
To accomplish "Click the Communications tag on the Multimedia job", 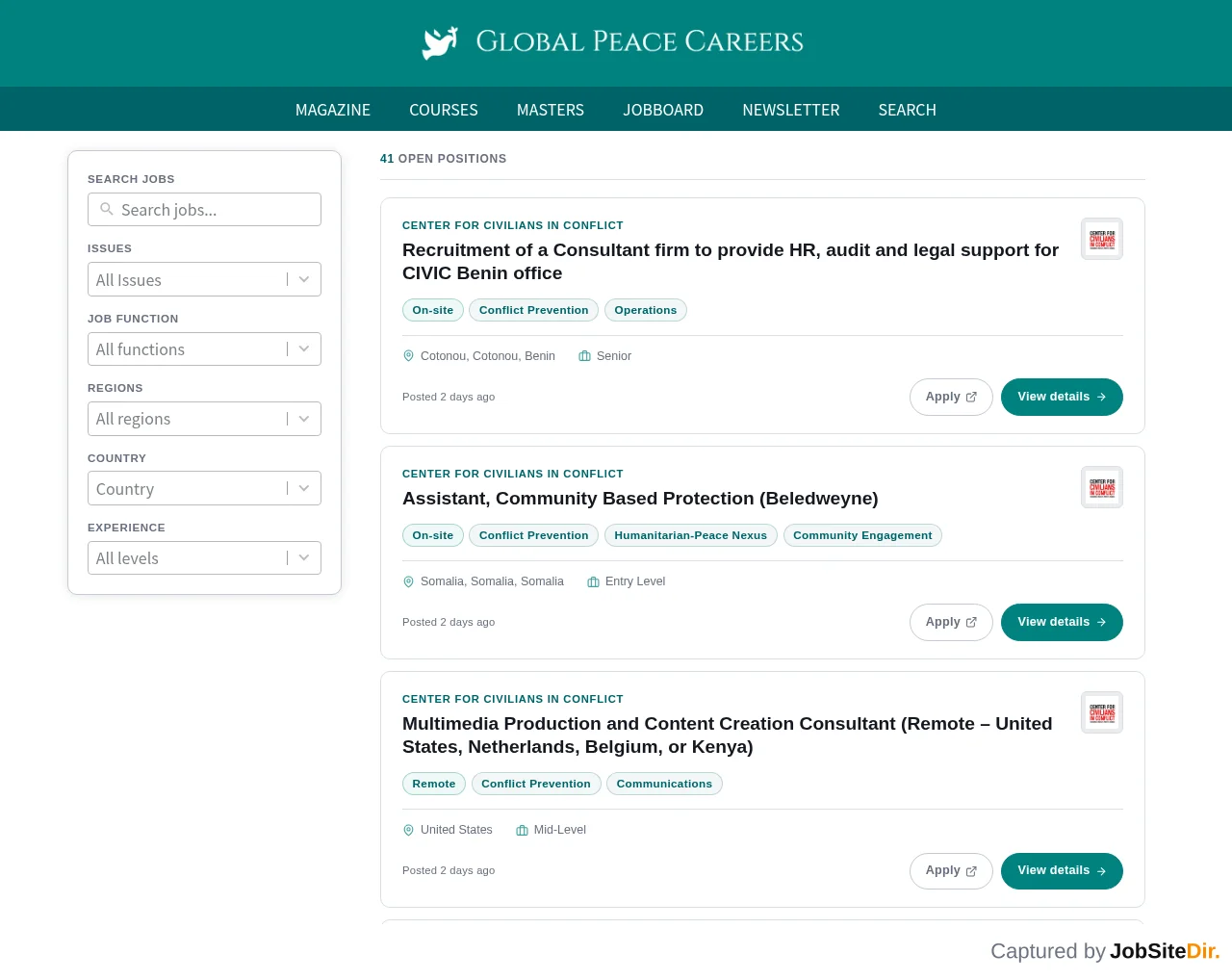I will (x=664, y=784).
